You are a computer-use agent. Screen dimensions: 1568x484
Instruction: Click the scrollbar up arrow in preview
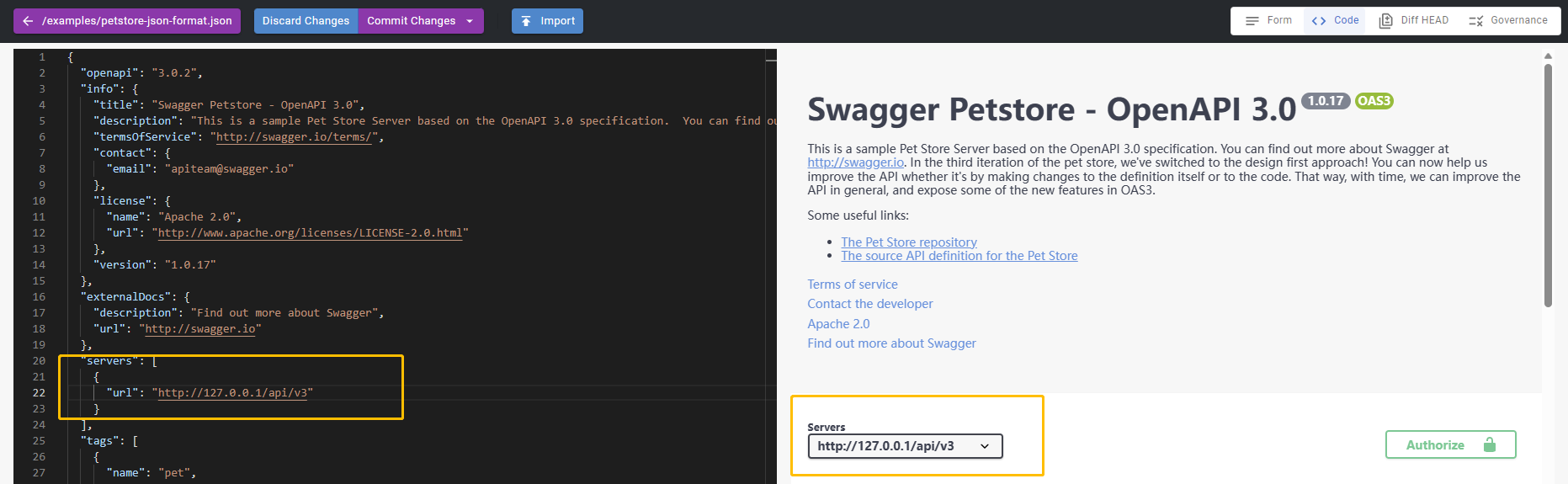1548,56
